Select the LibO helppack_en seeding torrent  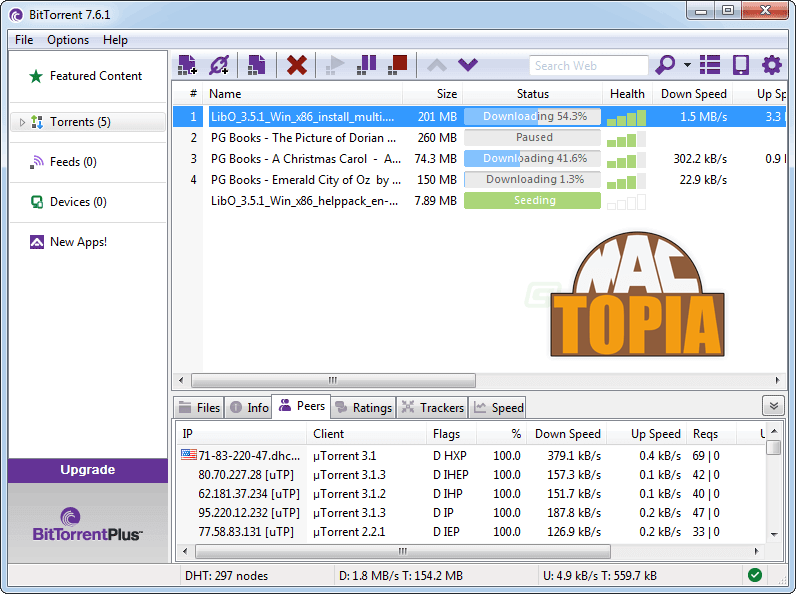[479, 201]
